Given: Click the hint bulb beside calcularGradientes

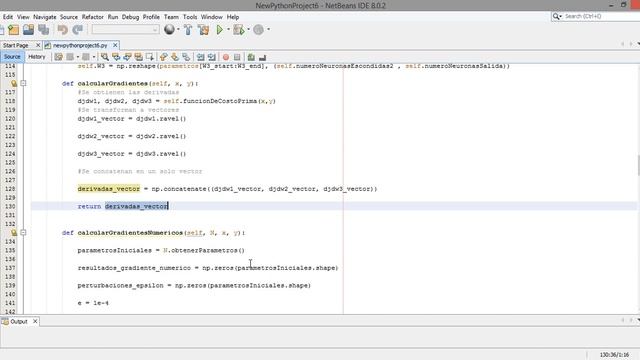Looking at the screenshot, I should point(14,83).
